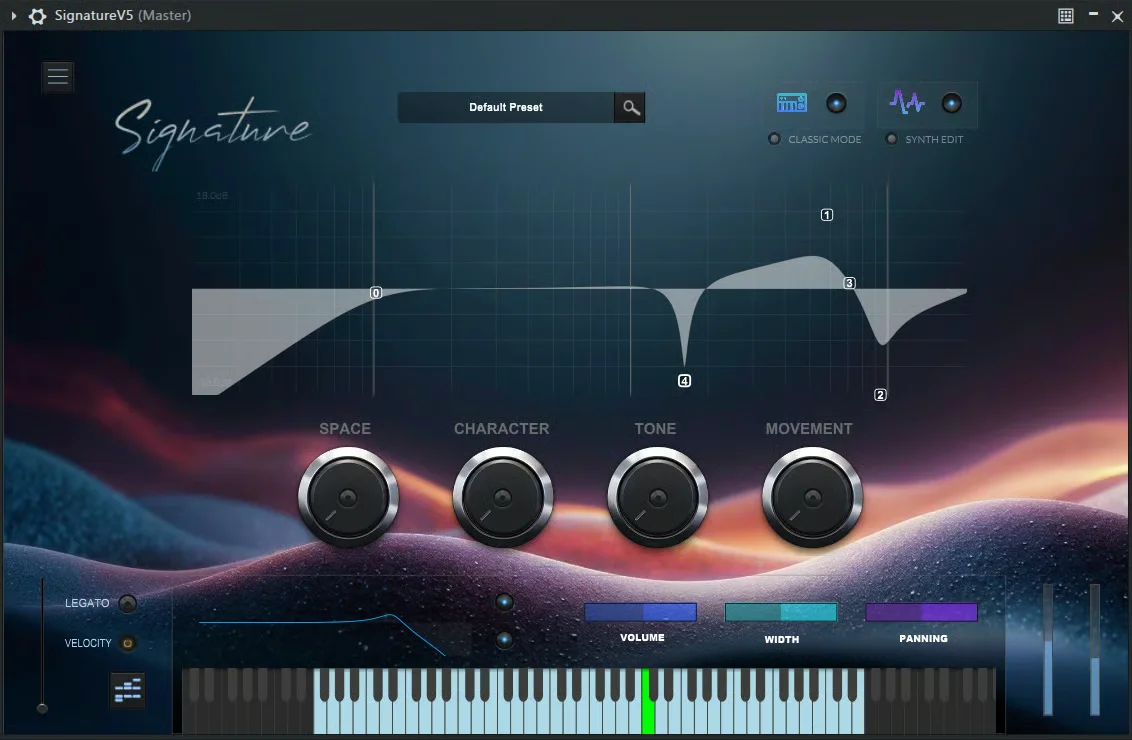Image resolution: width=1132 pixels, height=740 pixels.
Task: Click the plugin settings gear in the title bar
Action: pyautogui.click(x=35, y=16)
